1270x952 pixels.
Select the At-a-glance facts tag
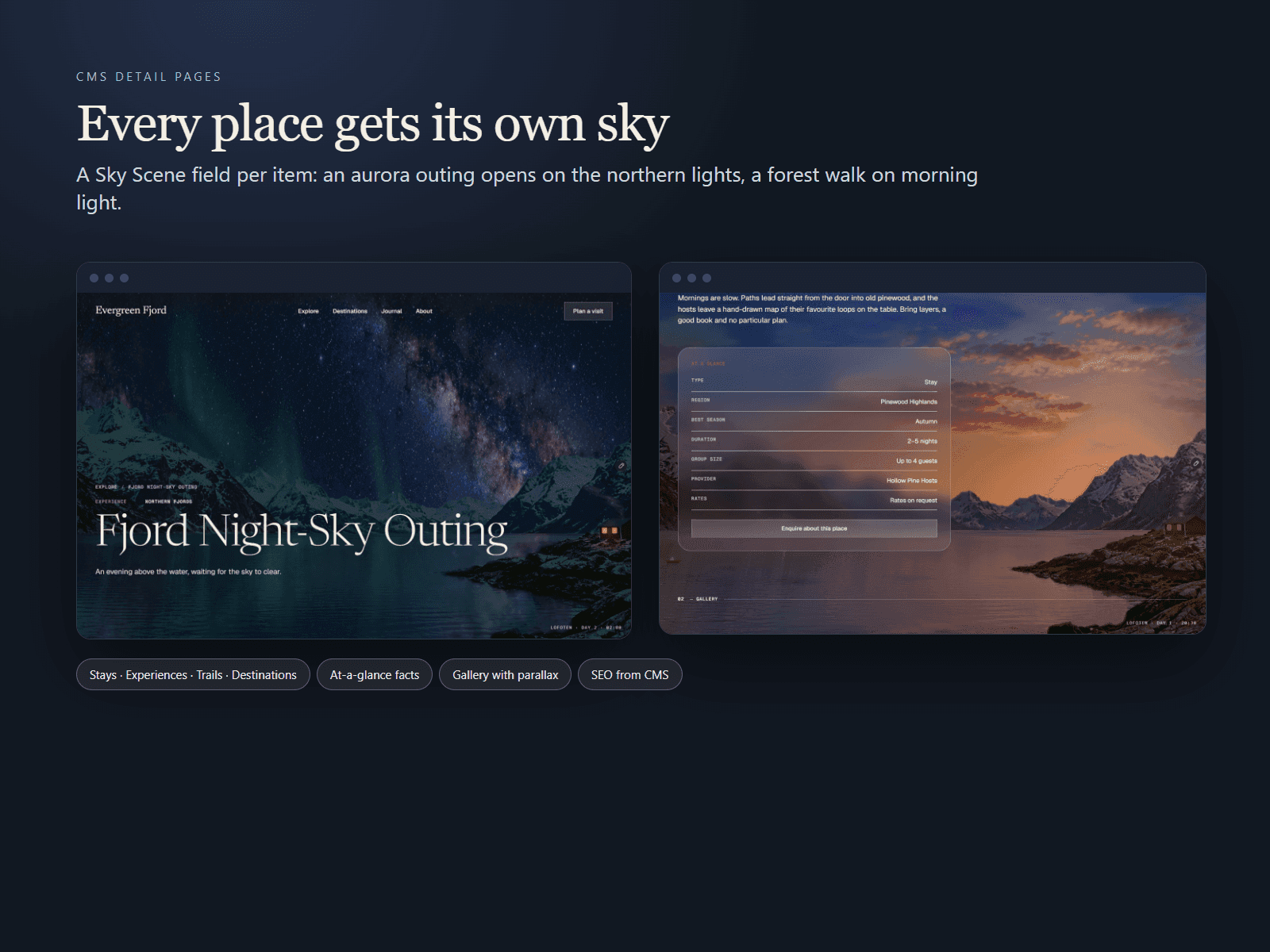click(375, 674)
